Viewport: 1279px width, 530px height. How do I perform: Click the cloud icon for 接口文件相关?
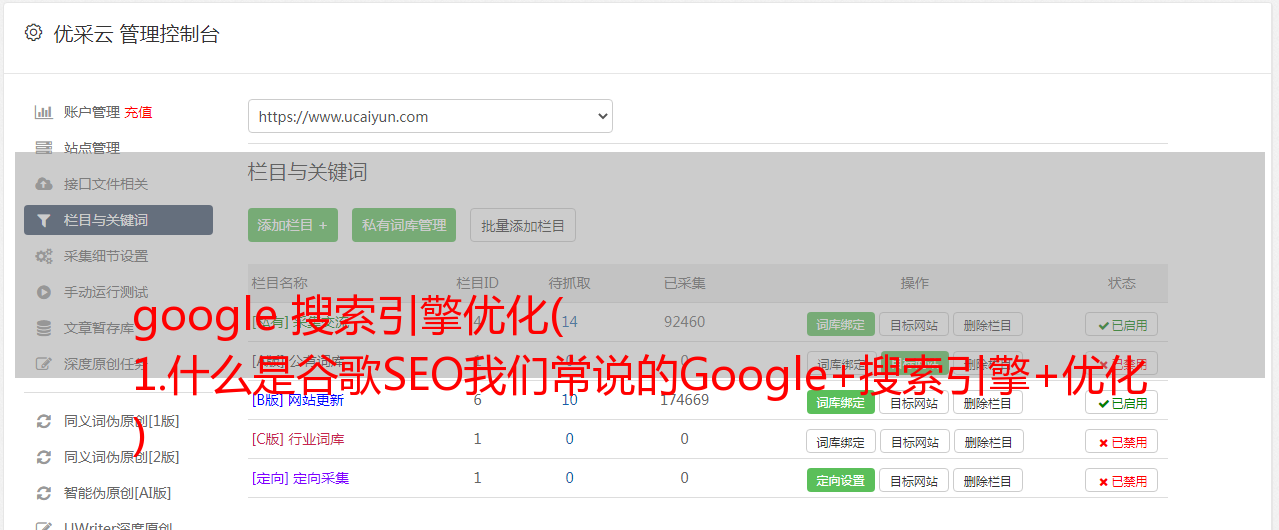tap(43, 184)
